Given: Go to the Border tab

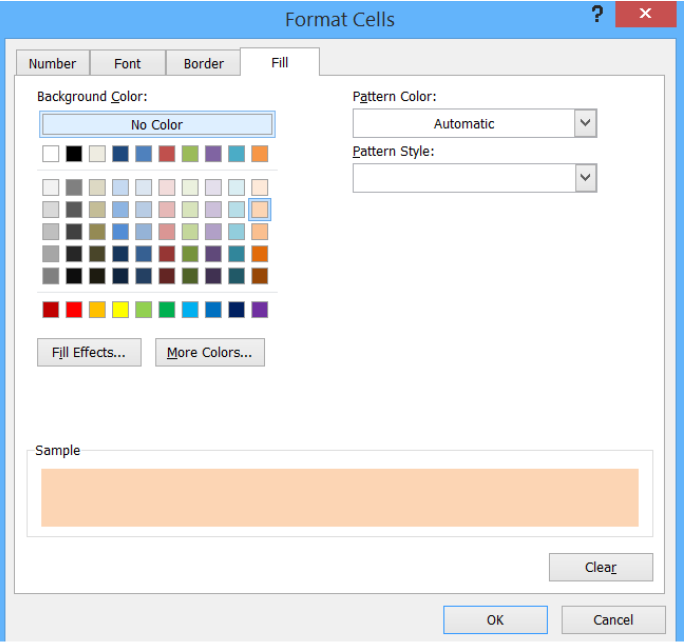Looking at the screenshot, I should (x=203, y=63).
